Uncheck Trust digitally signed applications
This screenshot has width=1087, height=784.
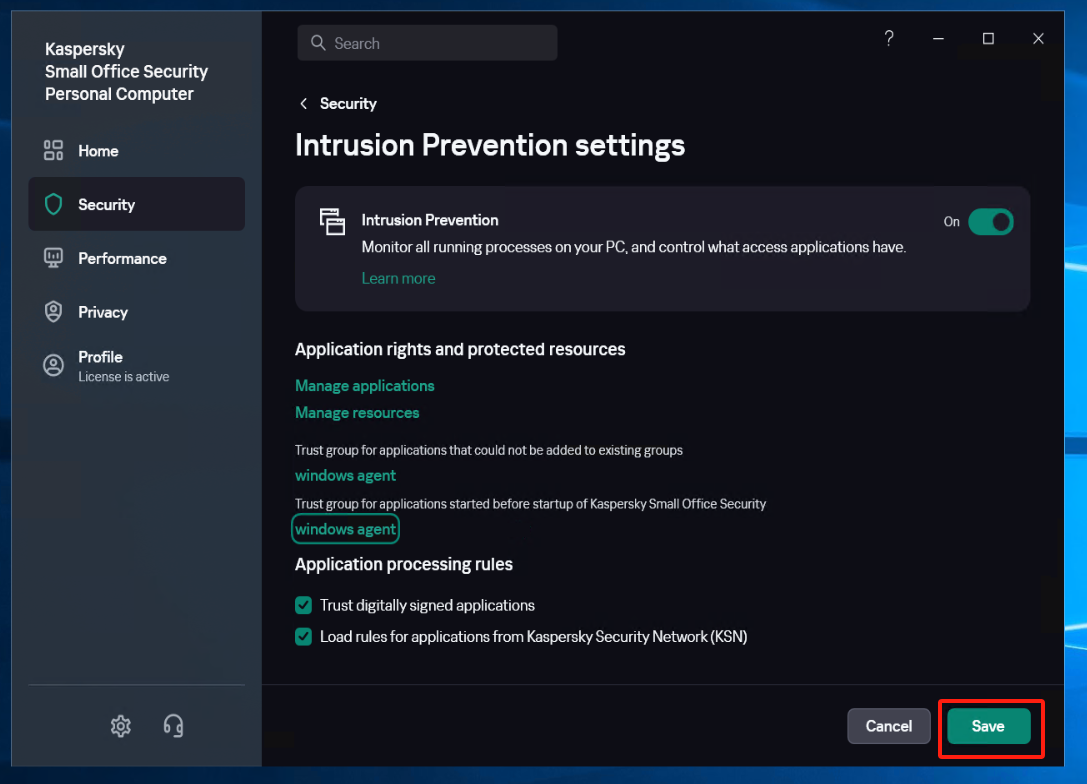(x=303, y=605)
